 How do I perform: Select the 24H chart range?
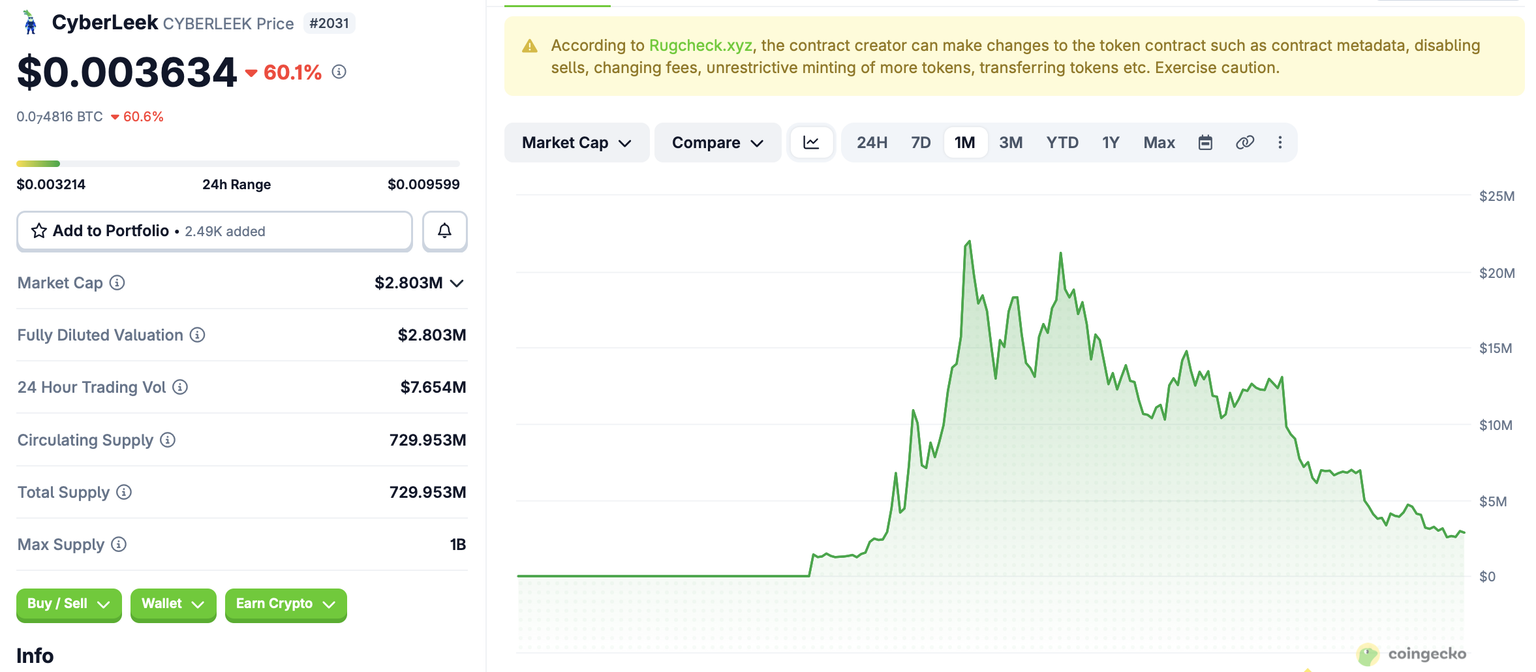point(872,143)
